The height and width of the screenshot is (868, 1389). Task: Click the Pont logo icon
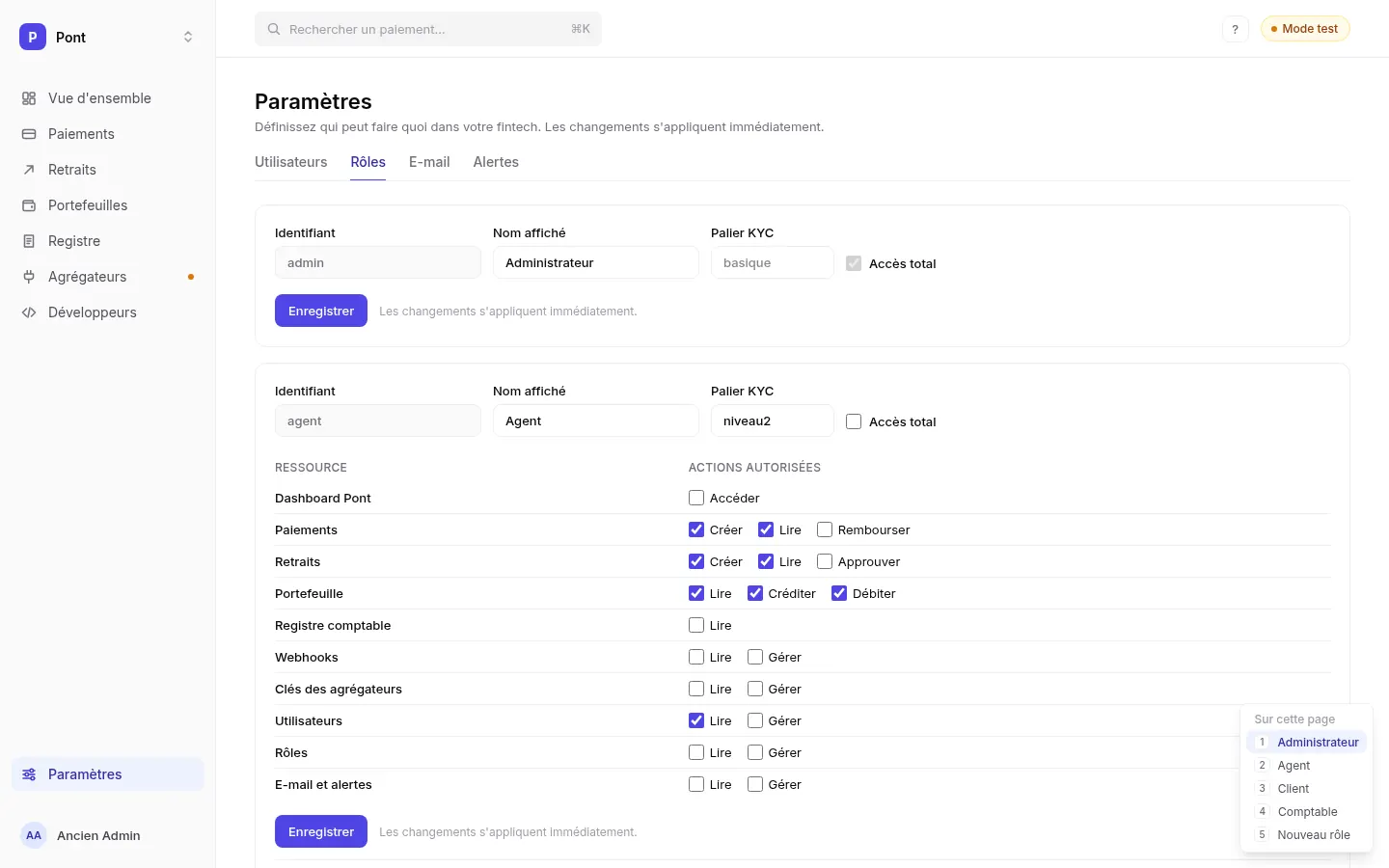(33, 37)
